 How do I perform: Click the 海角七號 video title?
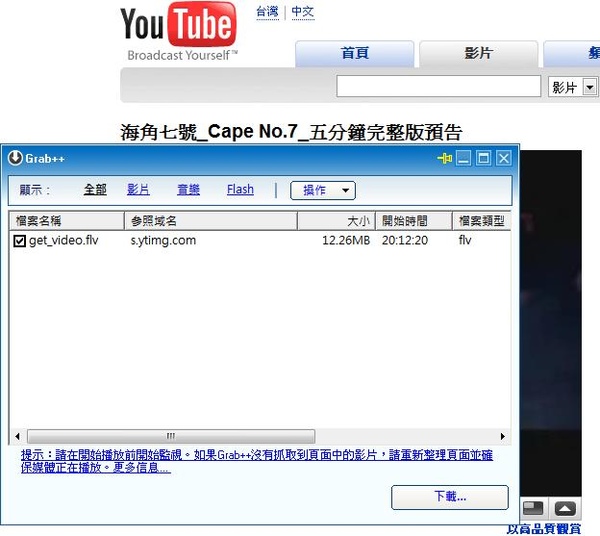point(292,132)
